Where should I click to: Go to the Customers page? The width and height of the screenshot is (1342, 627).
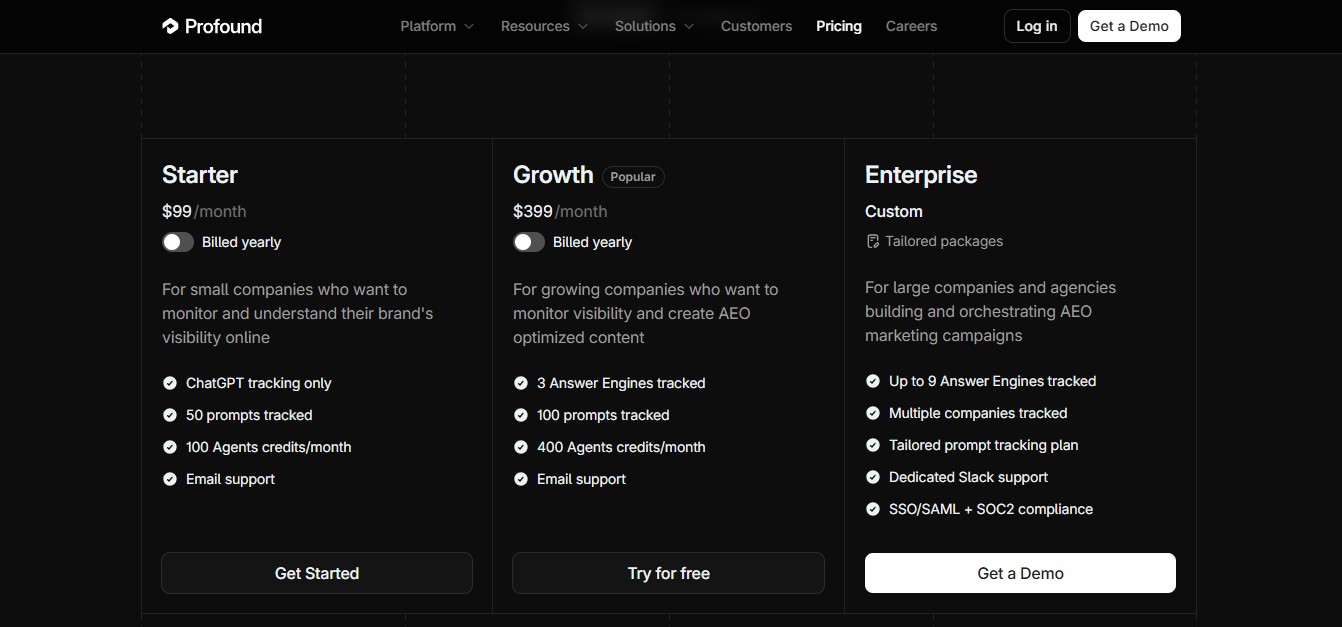(756, 26)
